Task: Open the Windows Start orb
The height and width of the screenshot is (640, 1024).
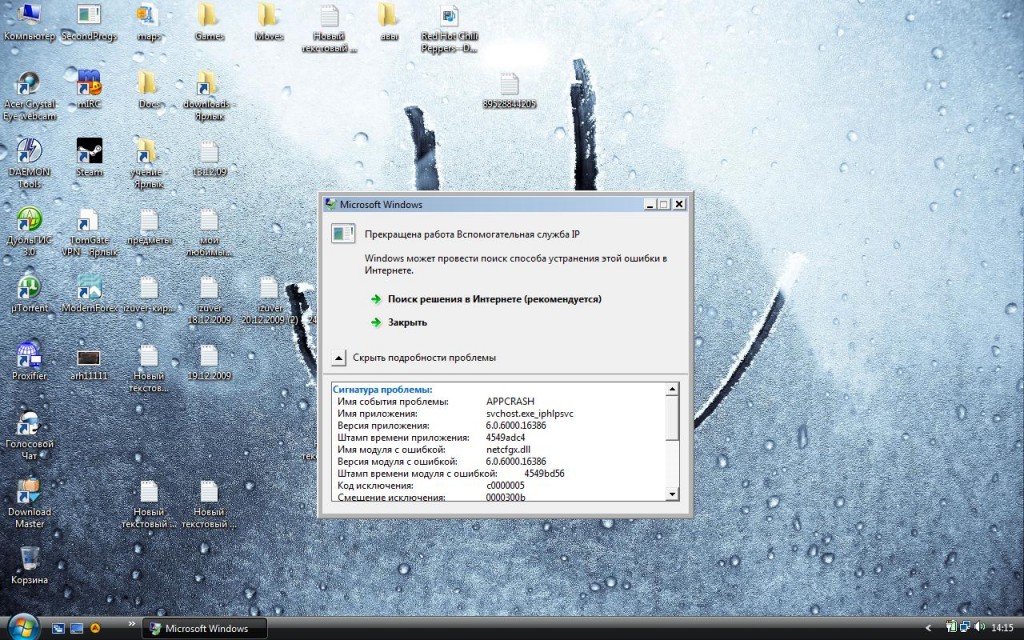Action: click(x=24, y=628)
